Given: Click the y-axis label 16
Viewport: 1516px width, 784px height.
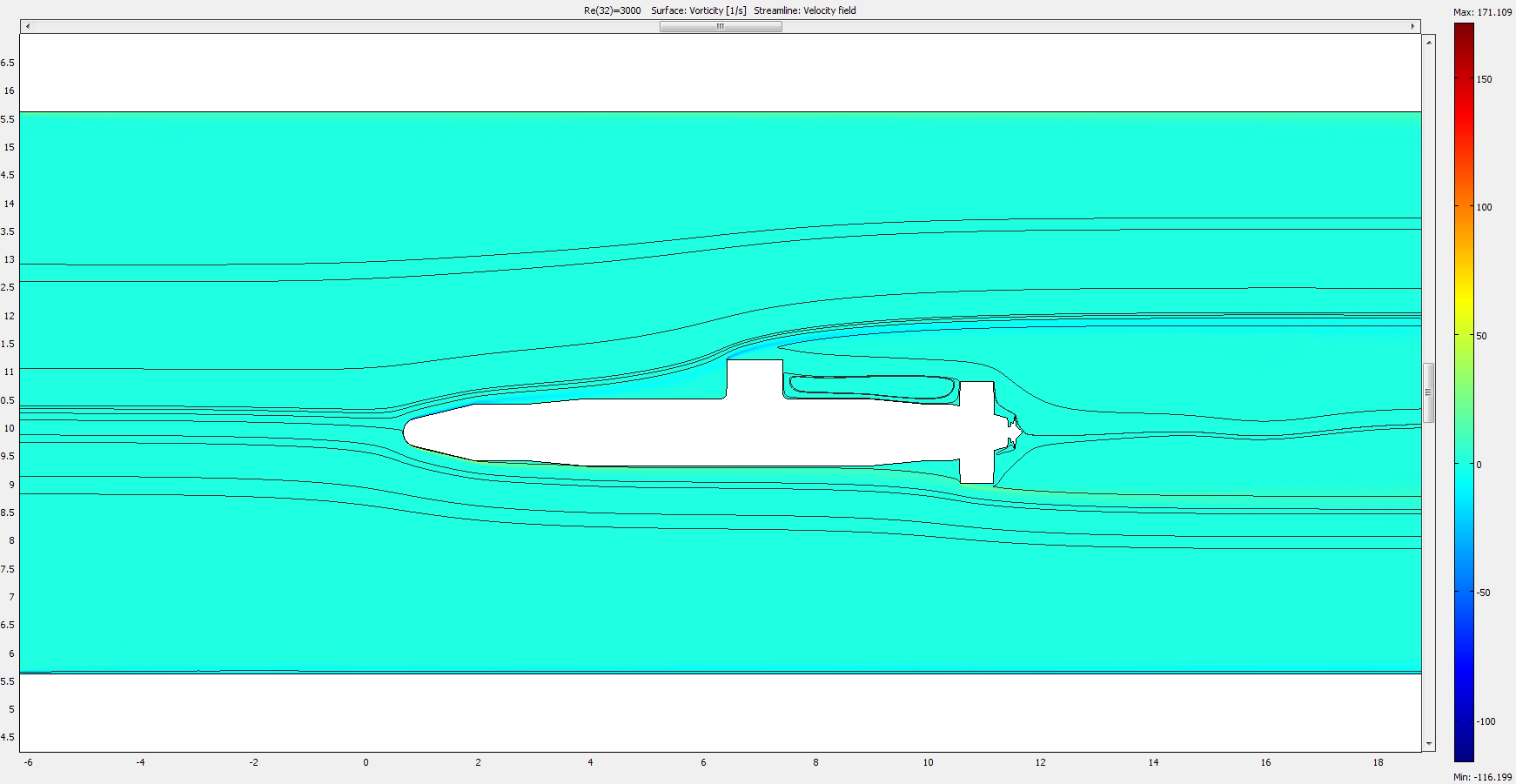Looking at the screenshot, I should (9, 90).
